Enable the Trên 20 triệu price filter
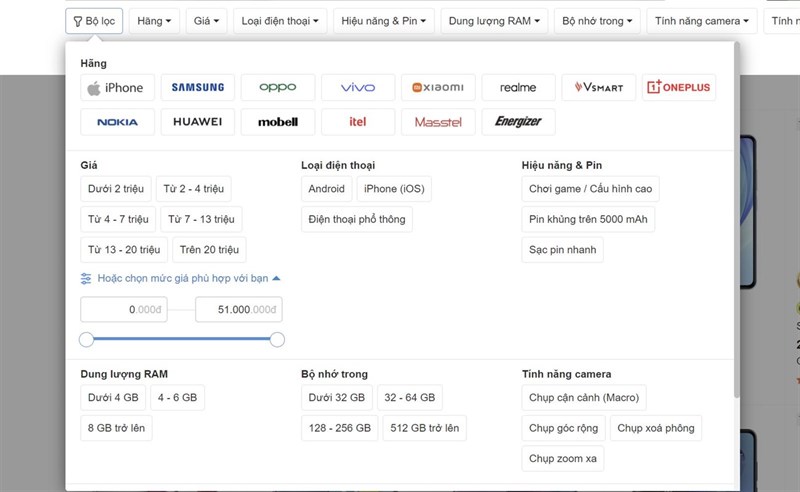This screenshot has width=800, height=492. (x=209, y=250)
